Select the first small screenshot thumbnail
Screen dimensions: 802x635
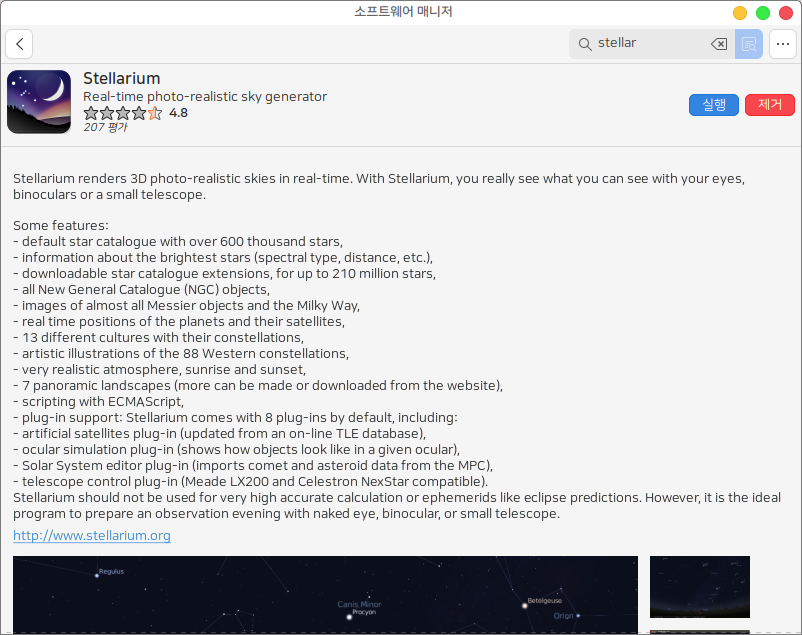tap(699, 587)
